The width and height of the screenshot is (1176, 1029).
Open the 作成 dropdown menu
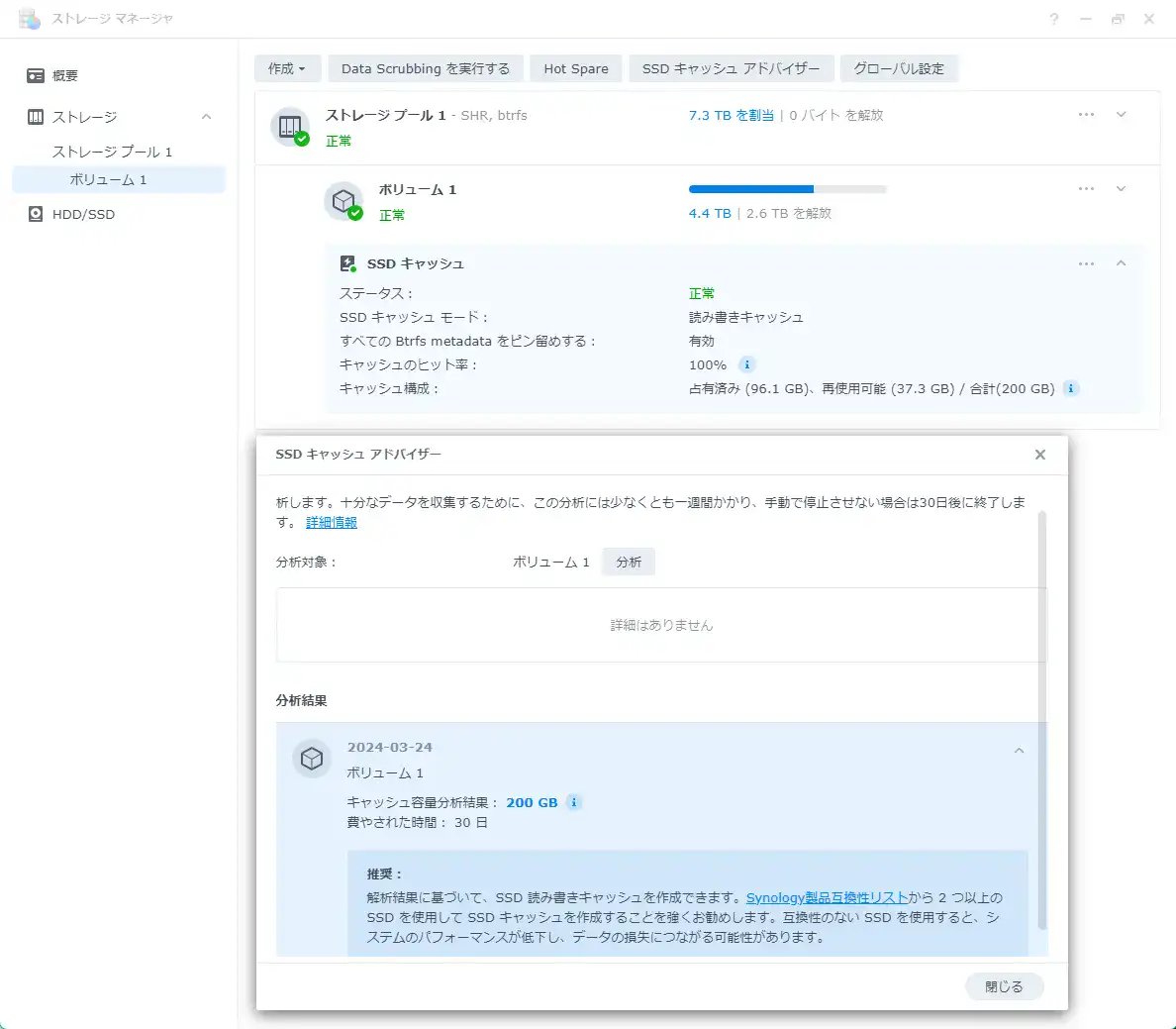pos(287,68)
